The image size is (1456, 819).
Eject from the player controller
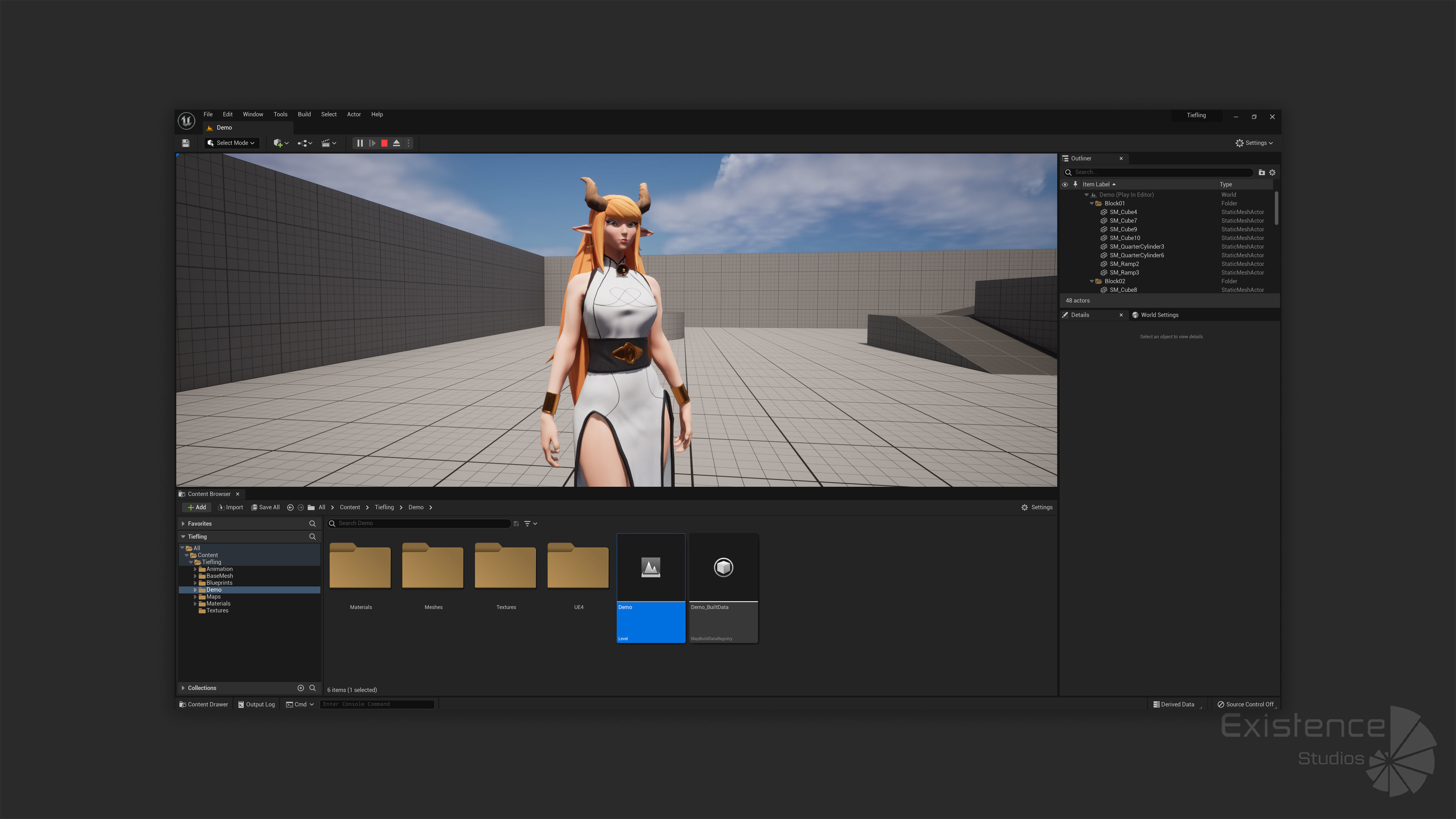(x=396, y=143)
